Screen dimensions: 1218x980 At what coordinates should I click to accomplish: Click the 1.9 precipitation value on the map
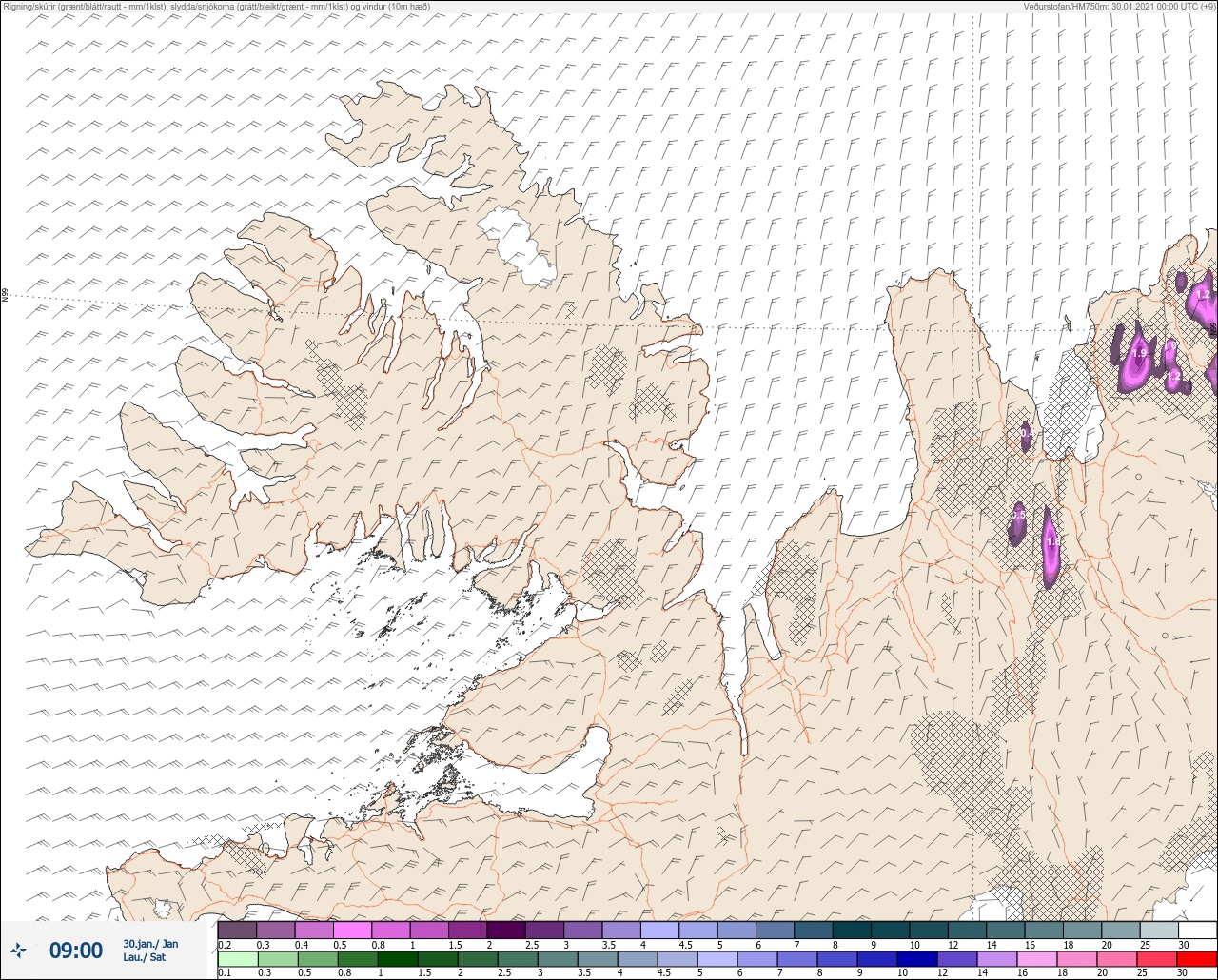pos(1138,354)
